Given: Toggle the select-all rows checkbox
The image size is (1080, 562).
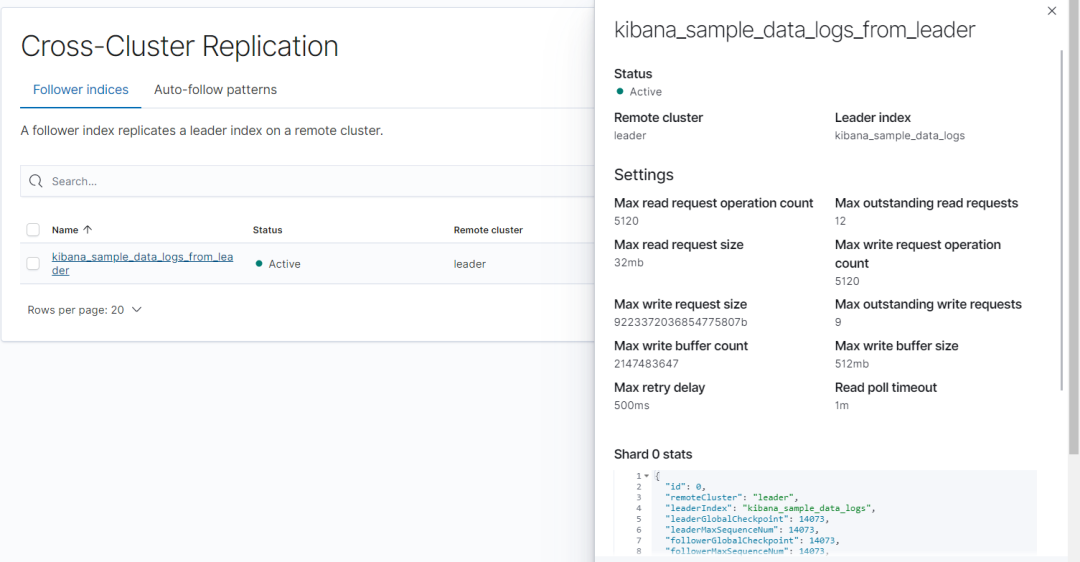Looking at the screenshot, I should (x=33, y=230).
